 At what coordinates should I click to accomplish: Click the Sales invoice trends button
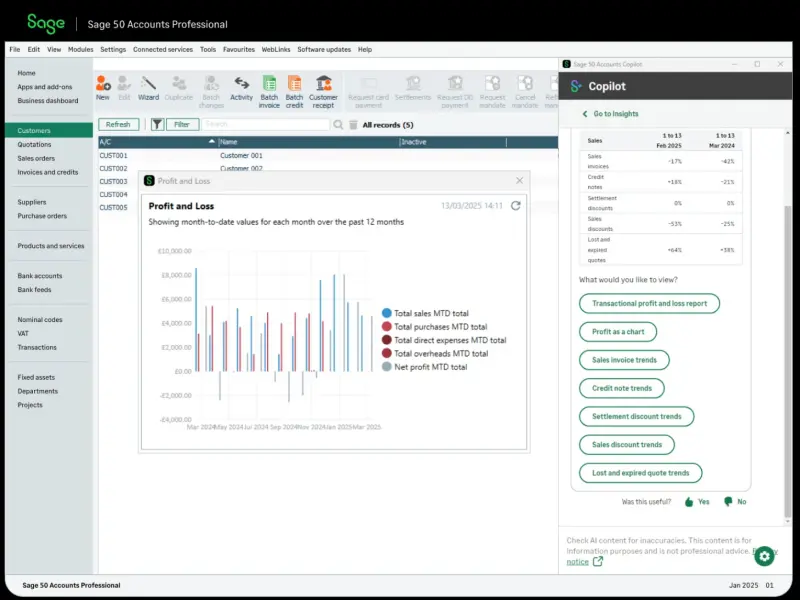(x=624, y=360)
